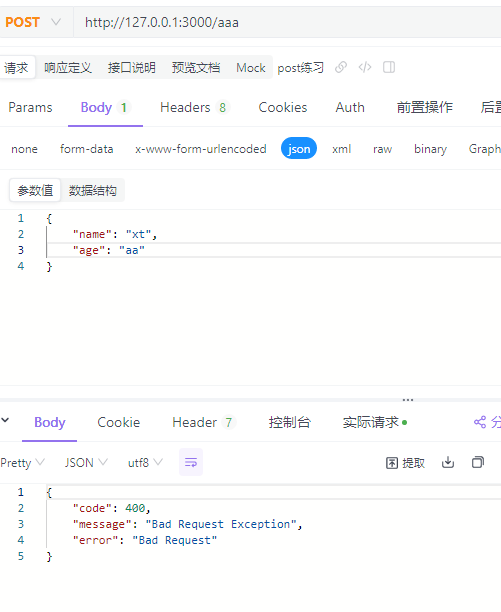Select the raw body type
The width and height of the screenshot is (501, 612).
click(382, 149)
